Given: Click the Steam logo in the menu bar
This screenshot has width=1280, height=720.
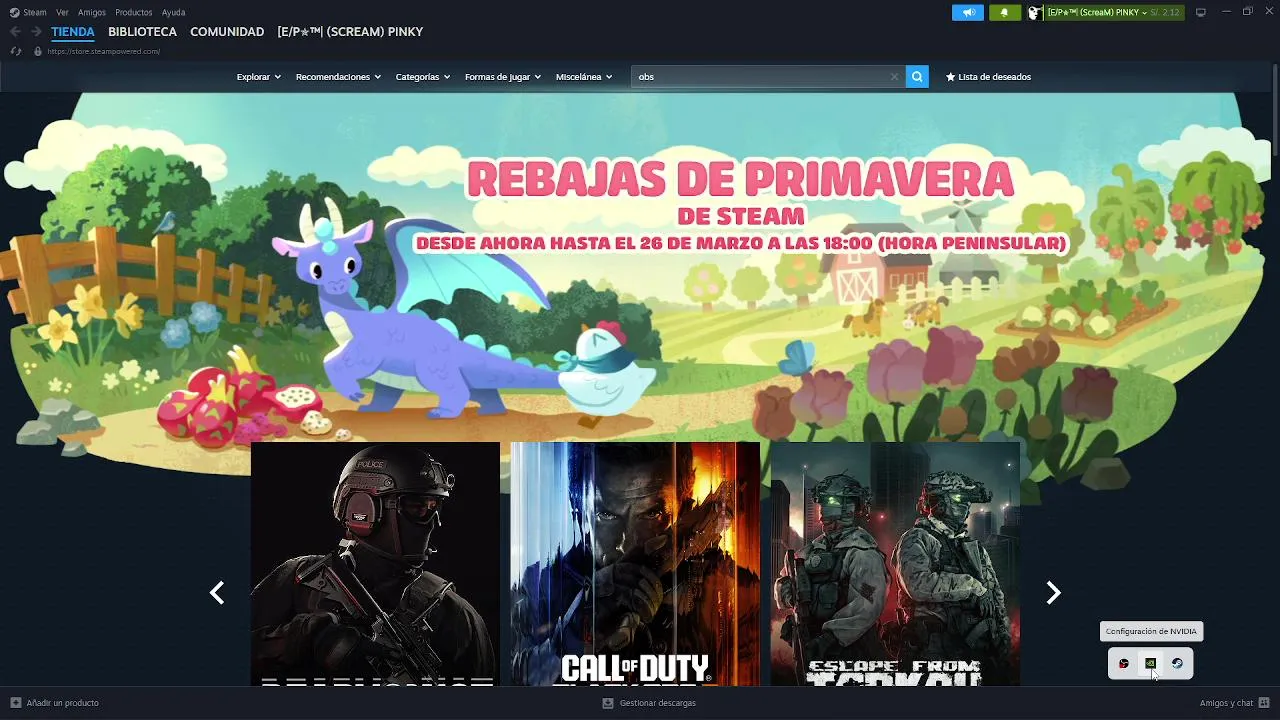Looking at the screenshot, I should (14, 12).
